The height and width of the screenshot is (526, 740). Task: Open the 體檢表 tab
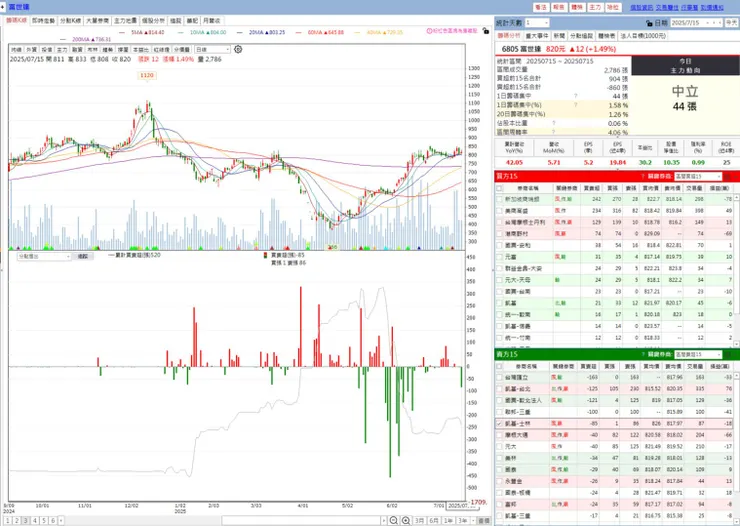point(606,36)
